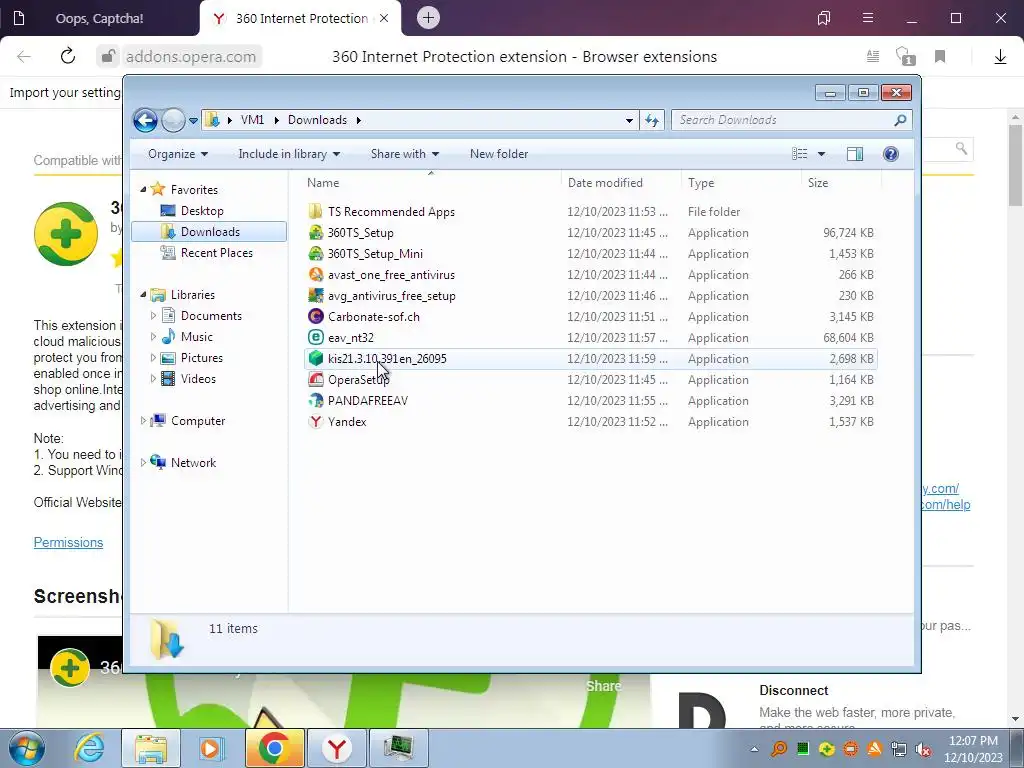Viewport: 1024px width, 768px height.
Task: Open the browser downloads arrow icon
Action: (x=1000, y=57)
